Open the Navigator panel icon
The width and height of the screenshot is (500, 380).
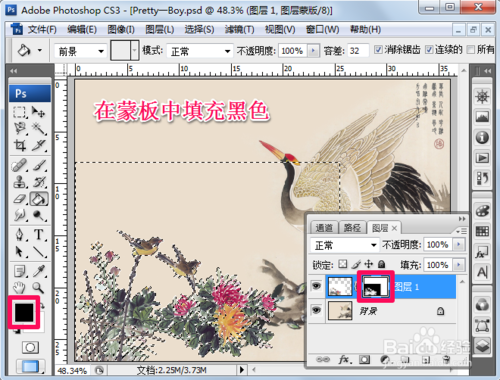tap(482, 97)
